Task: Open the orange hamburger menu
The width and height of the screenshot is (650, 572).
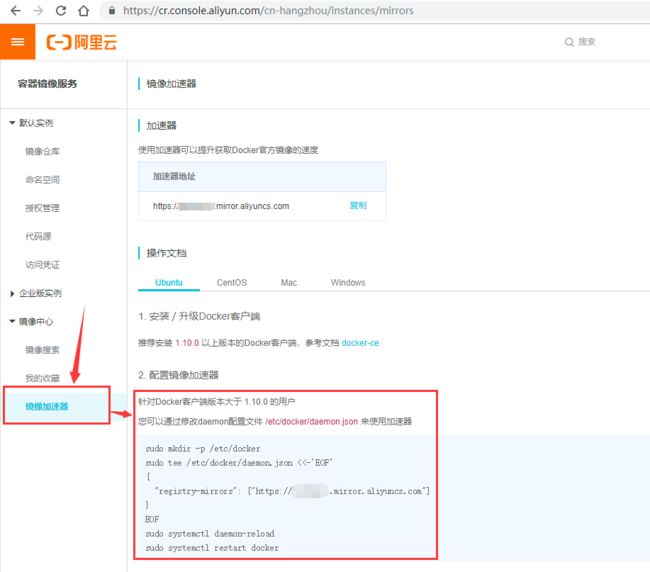Action: [x=17, y=41]
